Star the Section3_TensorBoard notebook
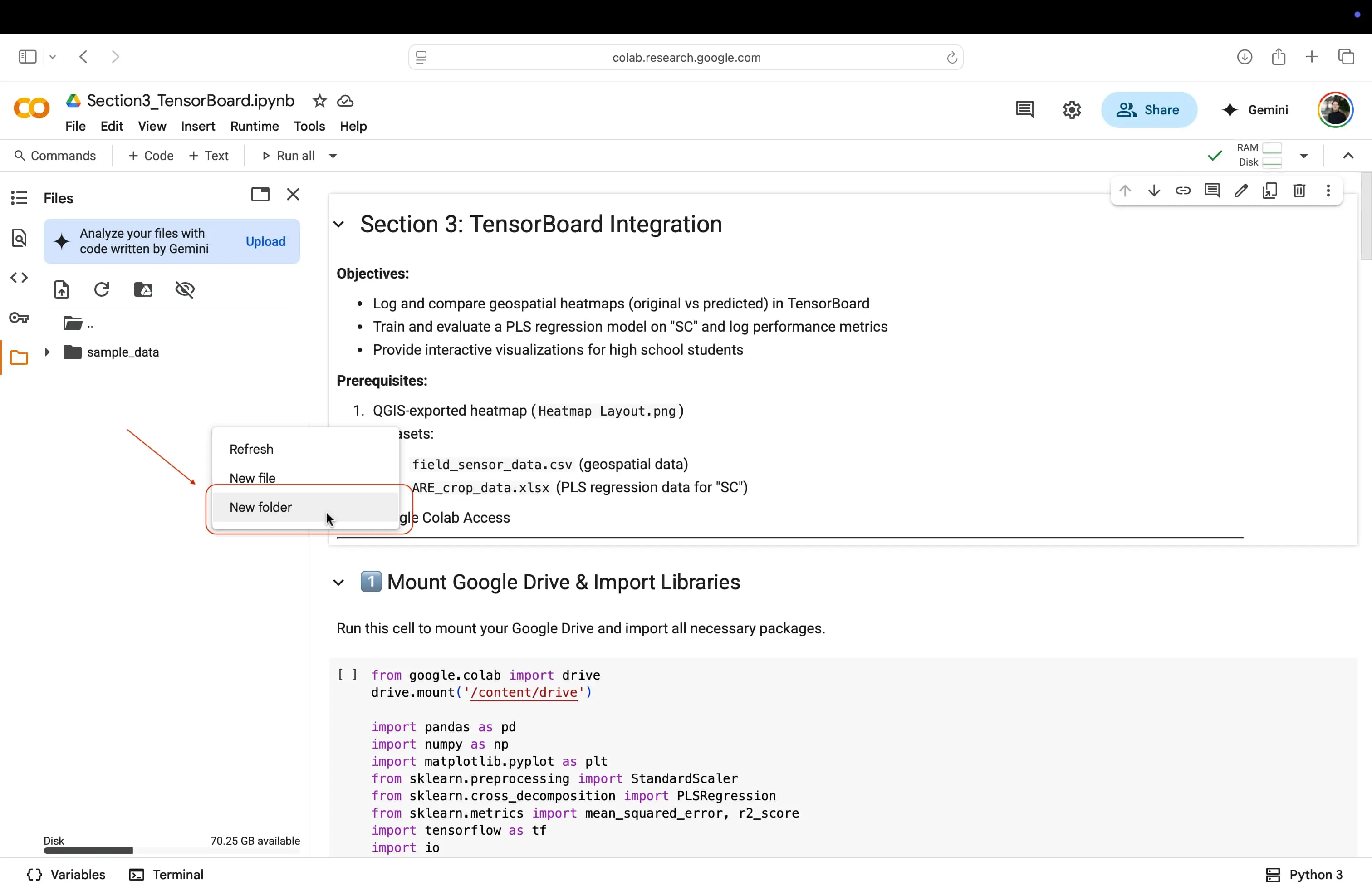This screenshot has height=891, width=1372. pyautogui.click(x=319, y=101)
